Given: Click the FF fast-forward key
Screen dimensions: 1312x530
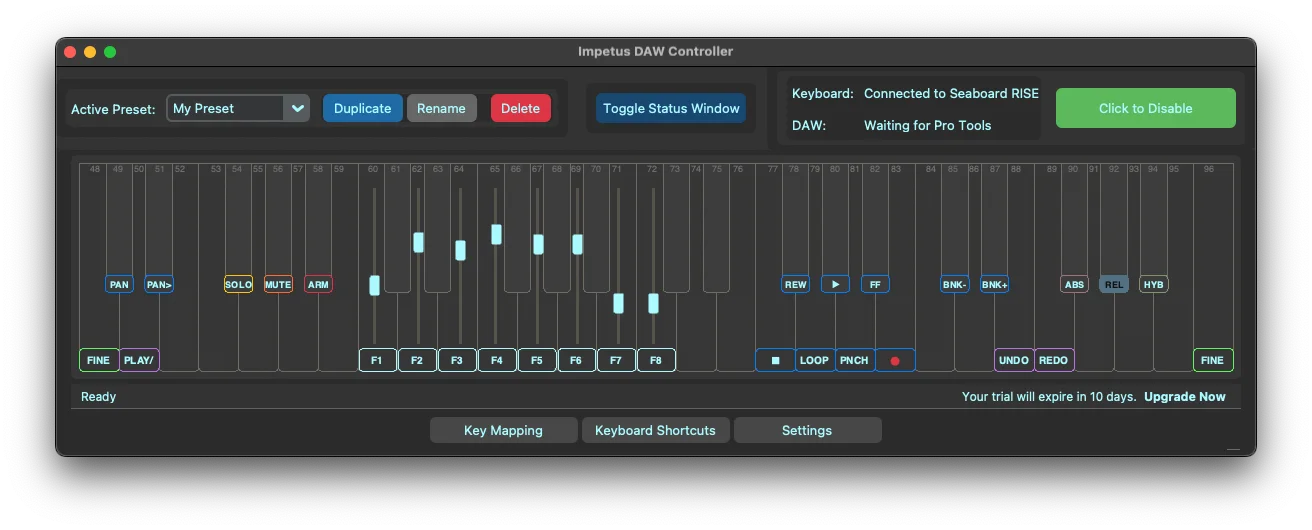Looking at the screenshot, I should tap(875, 284).
